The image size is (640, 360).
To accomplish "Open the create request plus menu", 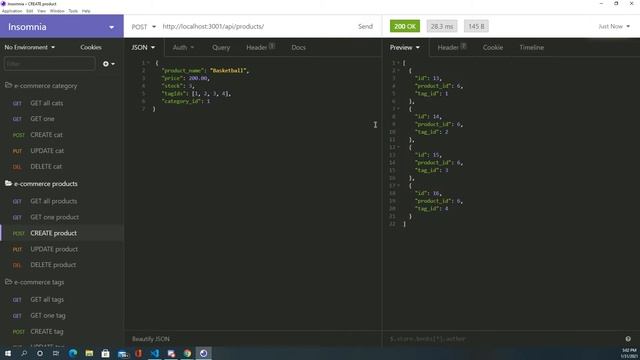I will click(x=109, y=64).
